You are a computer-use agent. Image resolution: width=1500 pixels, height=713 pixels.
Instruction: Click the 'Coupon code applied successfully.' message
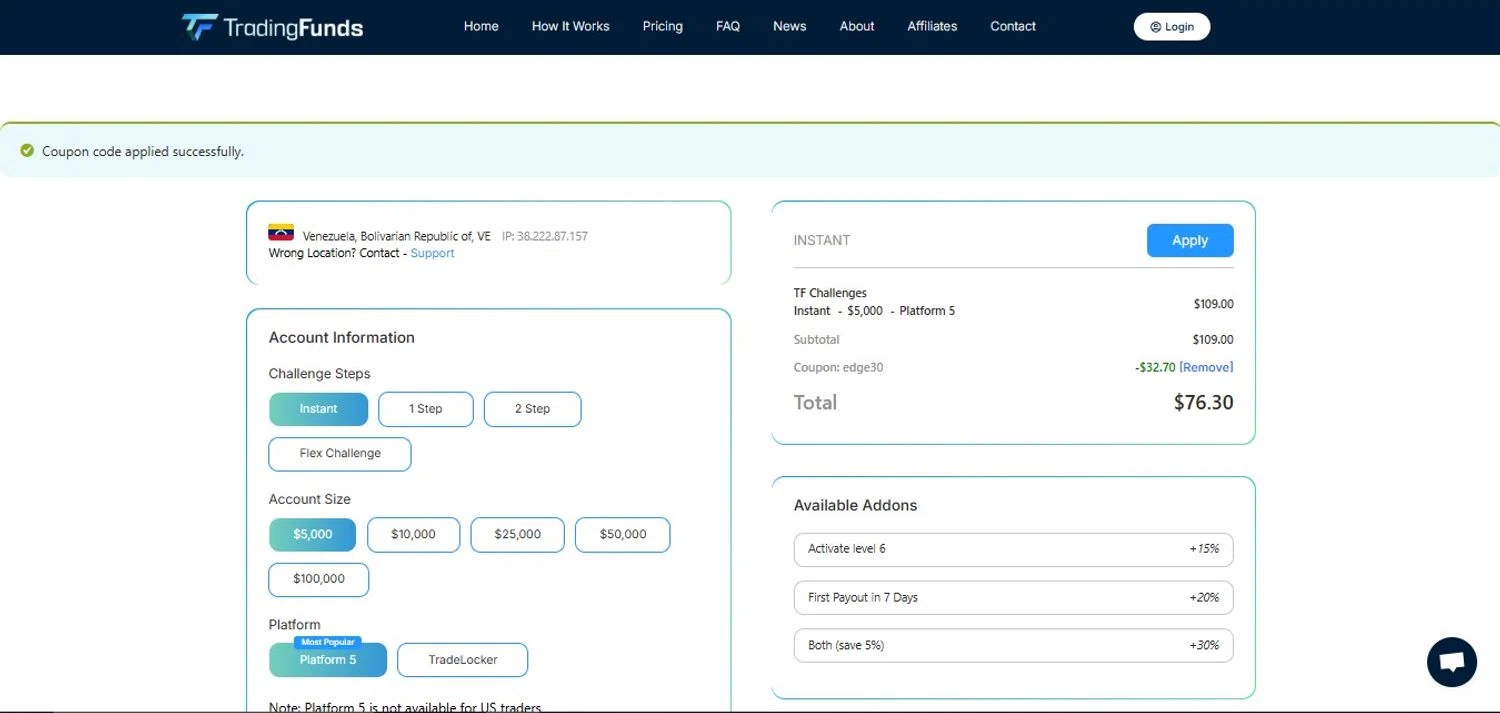tap(143, 152)
